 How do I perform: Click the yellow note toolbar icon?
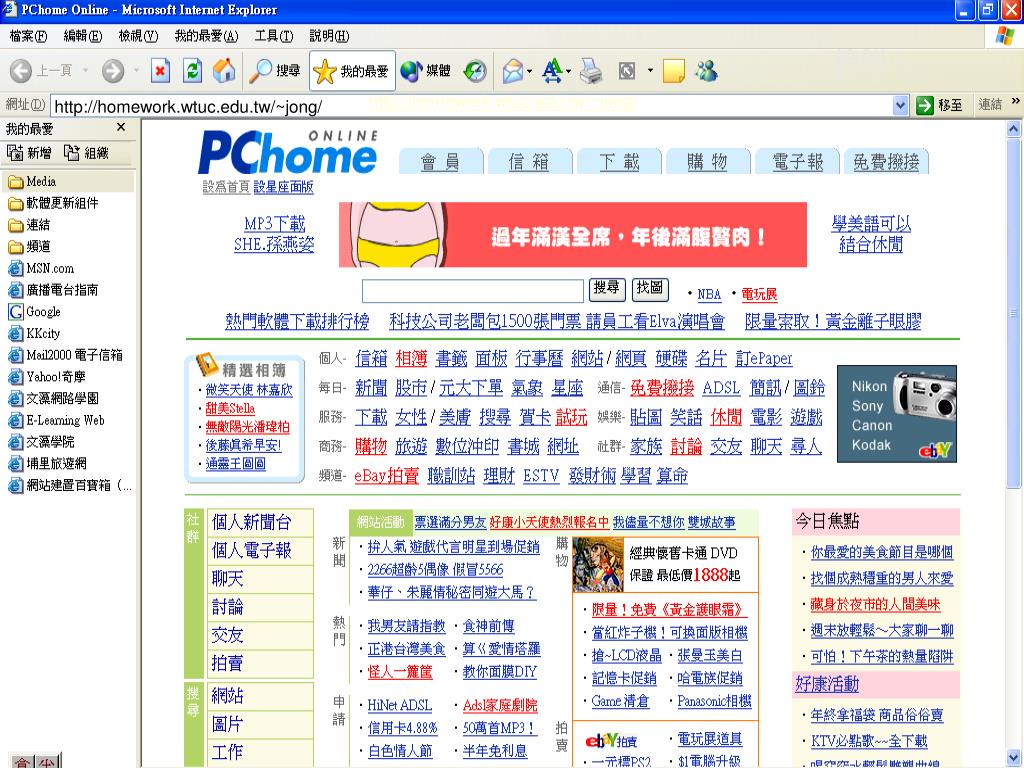673,71
